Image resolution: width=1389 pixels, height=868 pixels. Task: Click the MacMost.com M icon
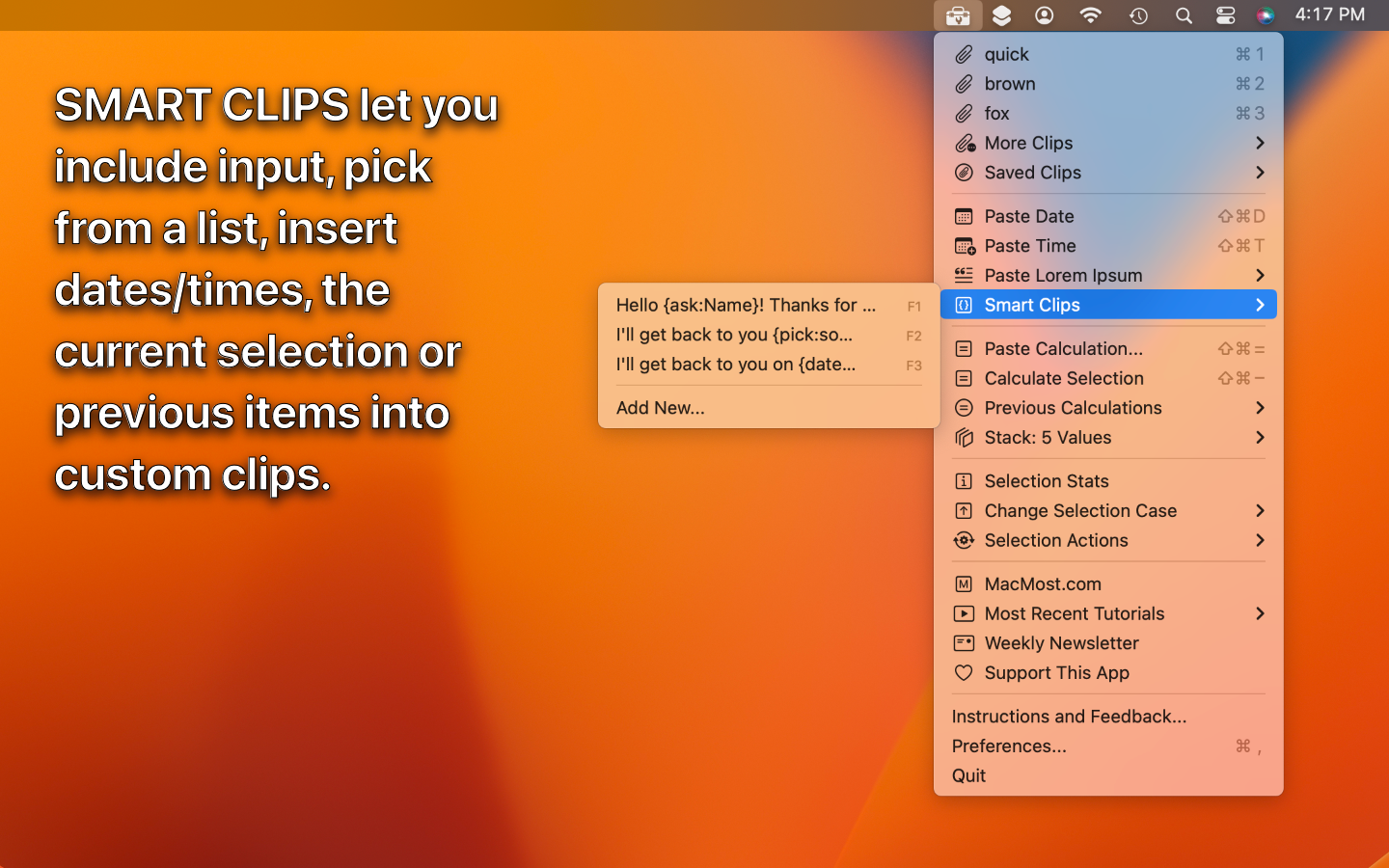(x=964, y=584)
